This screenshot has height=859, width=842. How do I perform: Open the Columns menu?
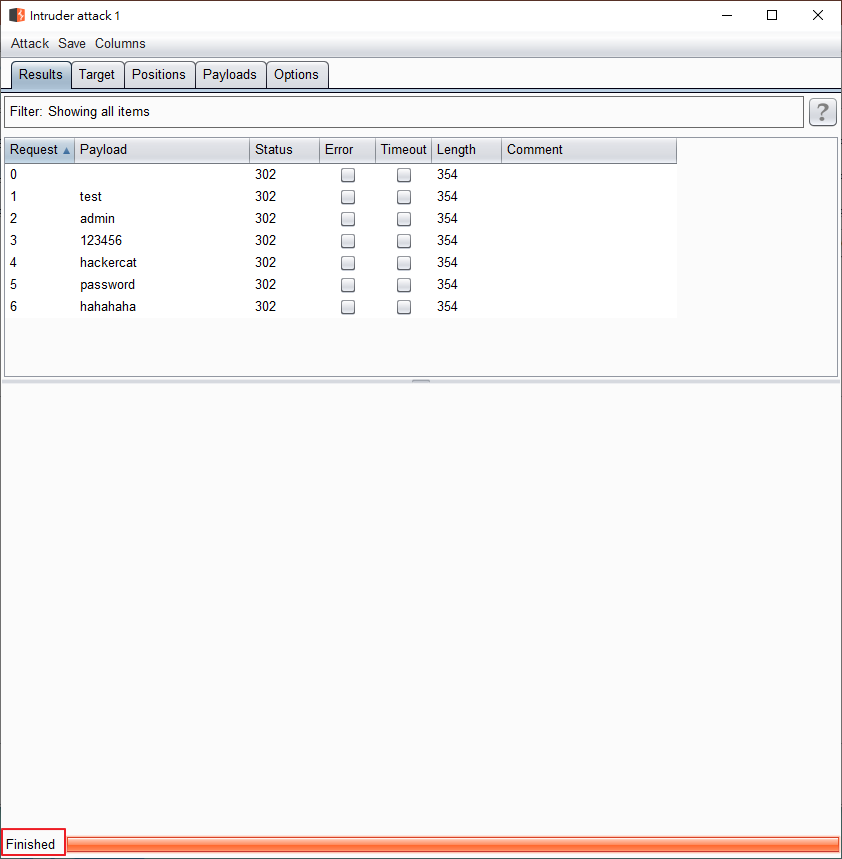pyautogui.click(x=120, y=43)
